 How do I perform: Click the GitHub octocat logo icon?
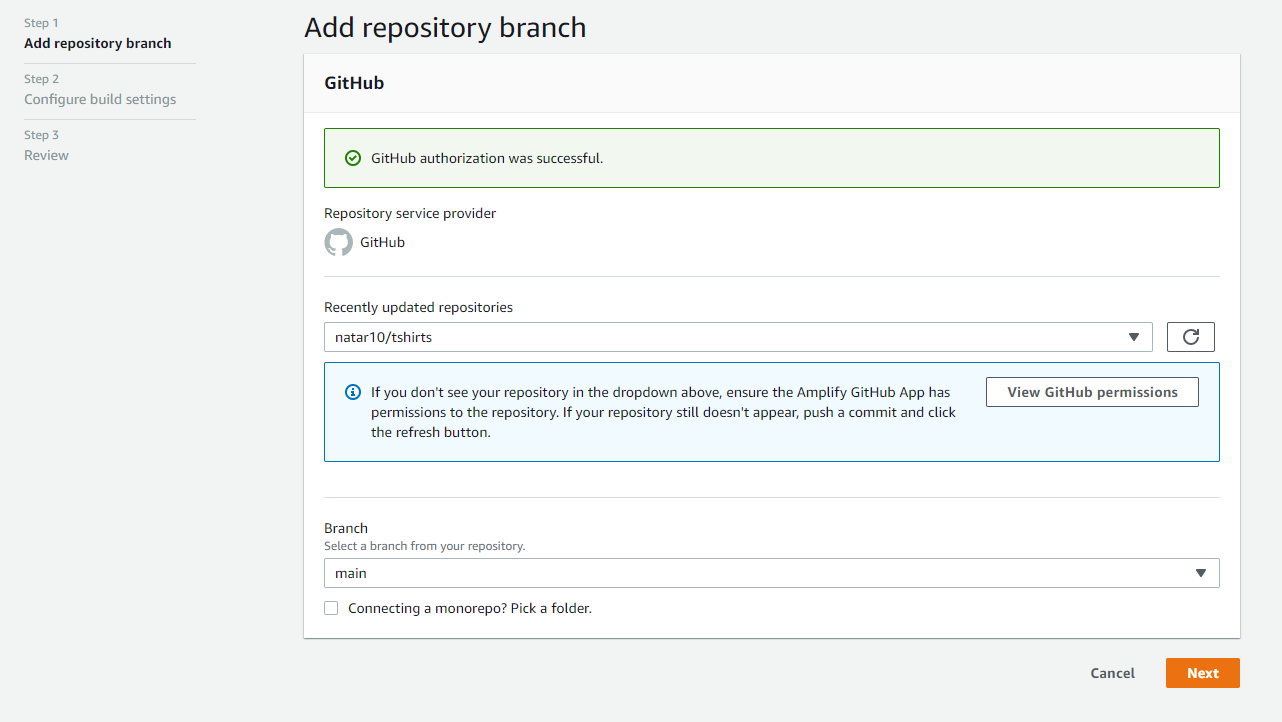coord(339,242)
